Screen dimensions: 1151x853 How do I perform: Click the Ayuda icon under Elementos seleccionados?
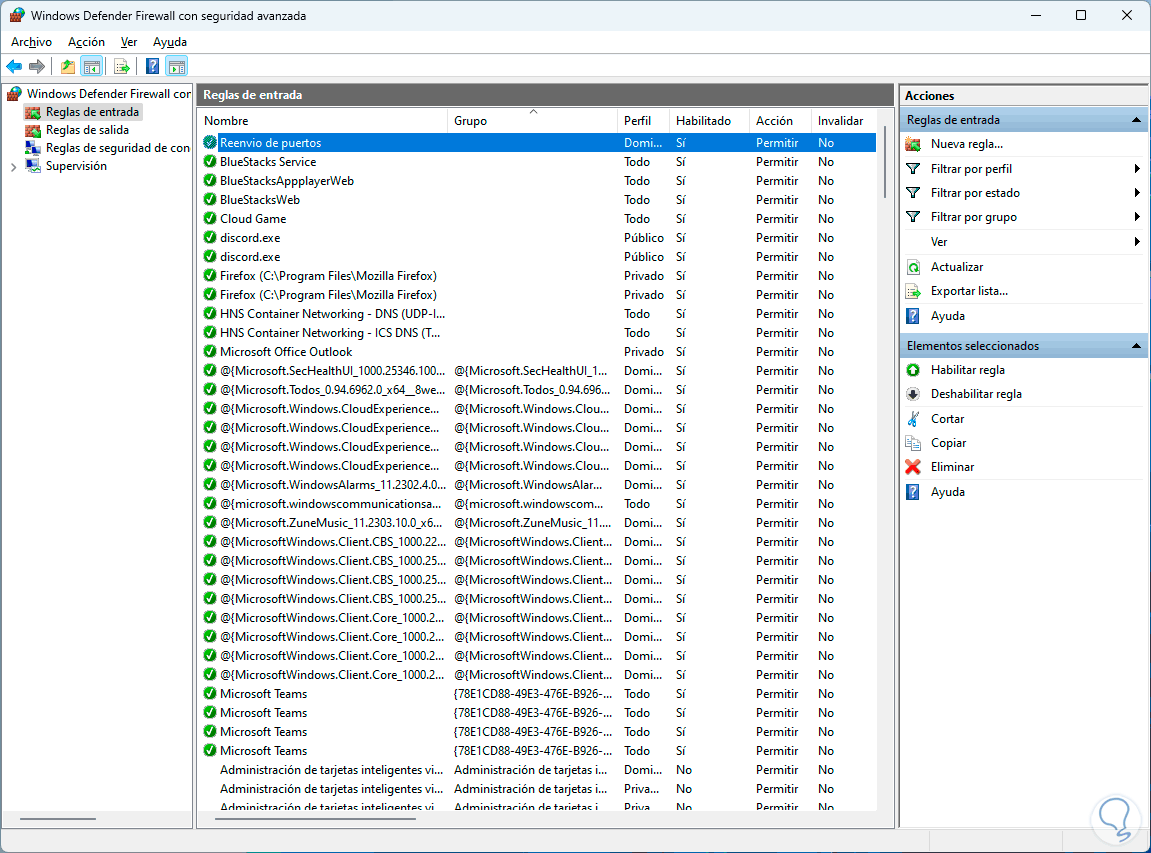tap(913, 492)
